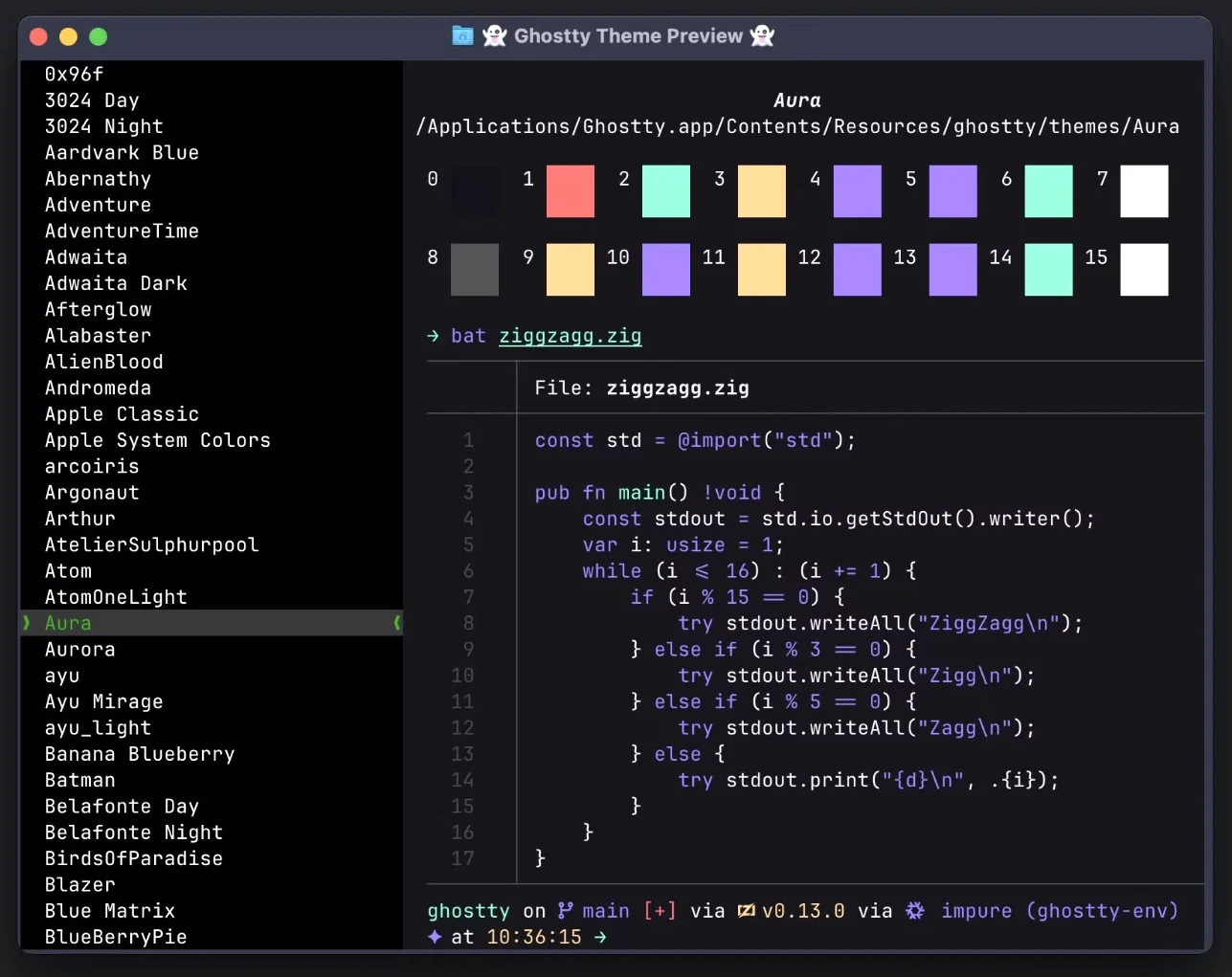Click the Zig logo icon before v0.13.0

coord(747,911)
